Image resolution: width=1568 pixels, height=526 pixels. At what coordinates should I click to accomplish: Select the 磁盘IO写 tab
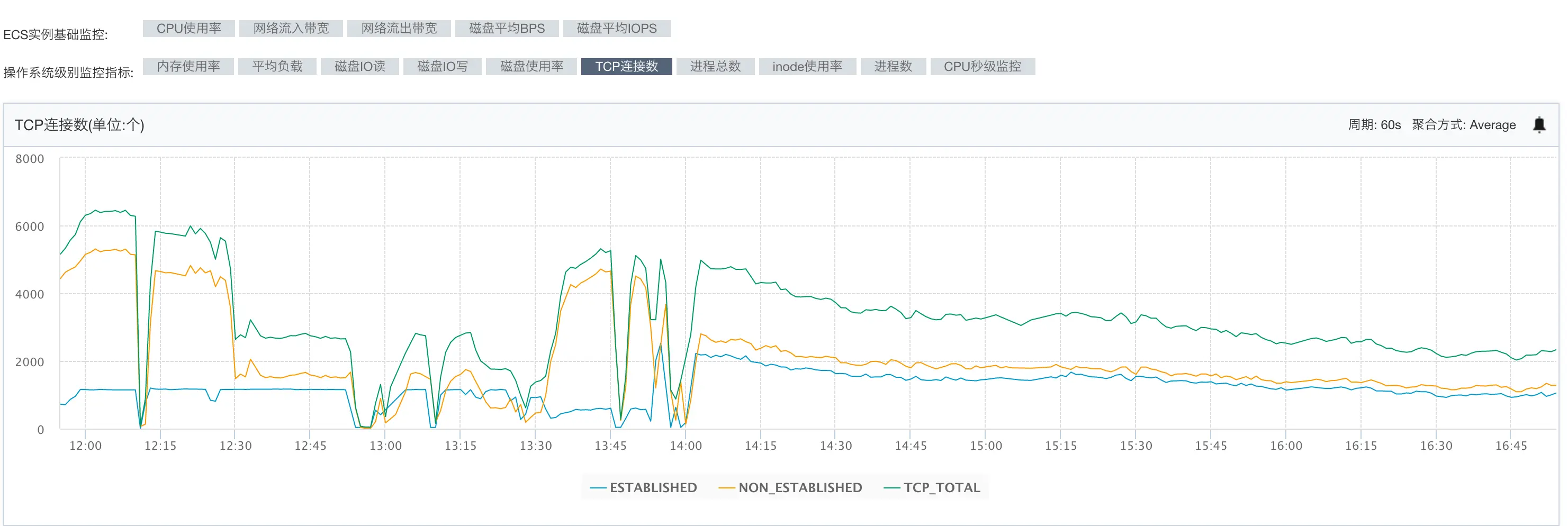tap(443, 66)
